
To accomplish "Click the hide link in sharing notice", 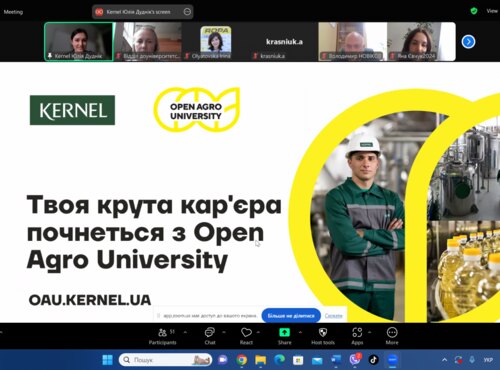I will tap(334, 316).
